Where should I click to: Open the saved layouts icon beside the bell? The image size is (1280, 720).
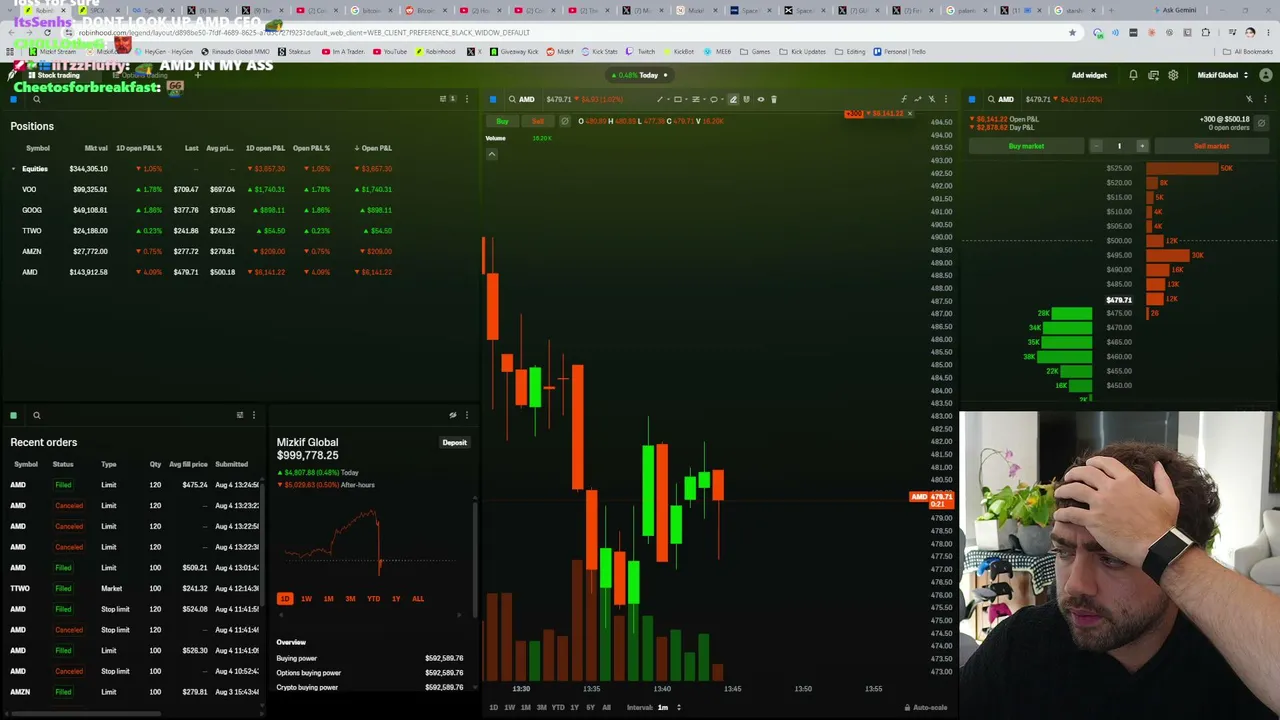1153,75
